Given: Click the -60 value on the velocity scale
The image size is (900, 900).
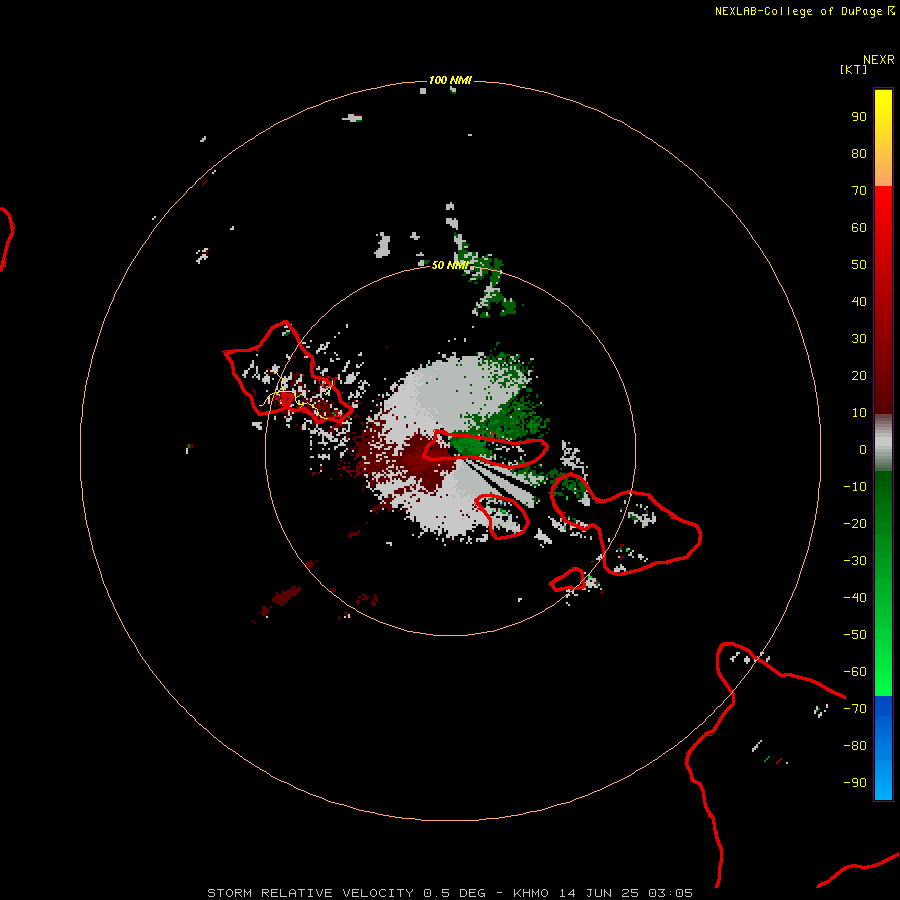Looking at the screenshot, I should [x=855, y=672].
